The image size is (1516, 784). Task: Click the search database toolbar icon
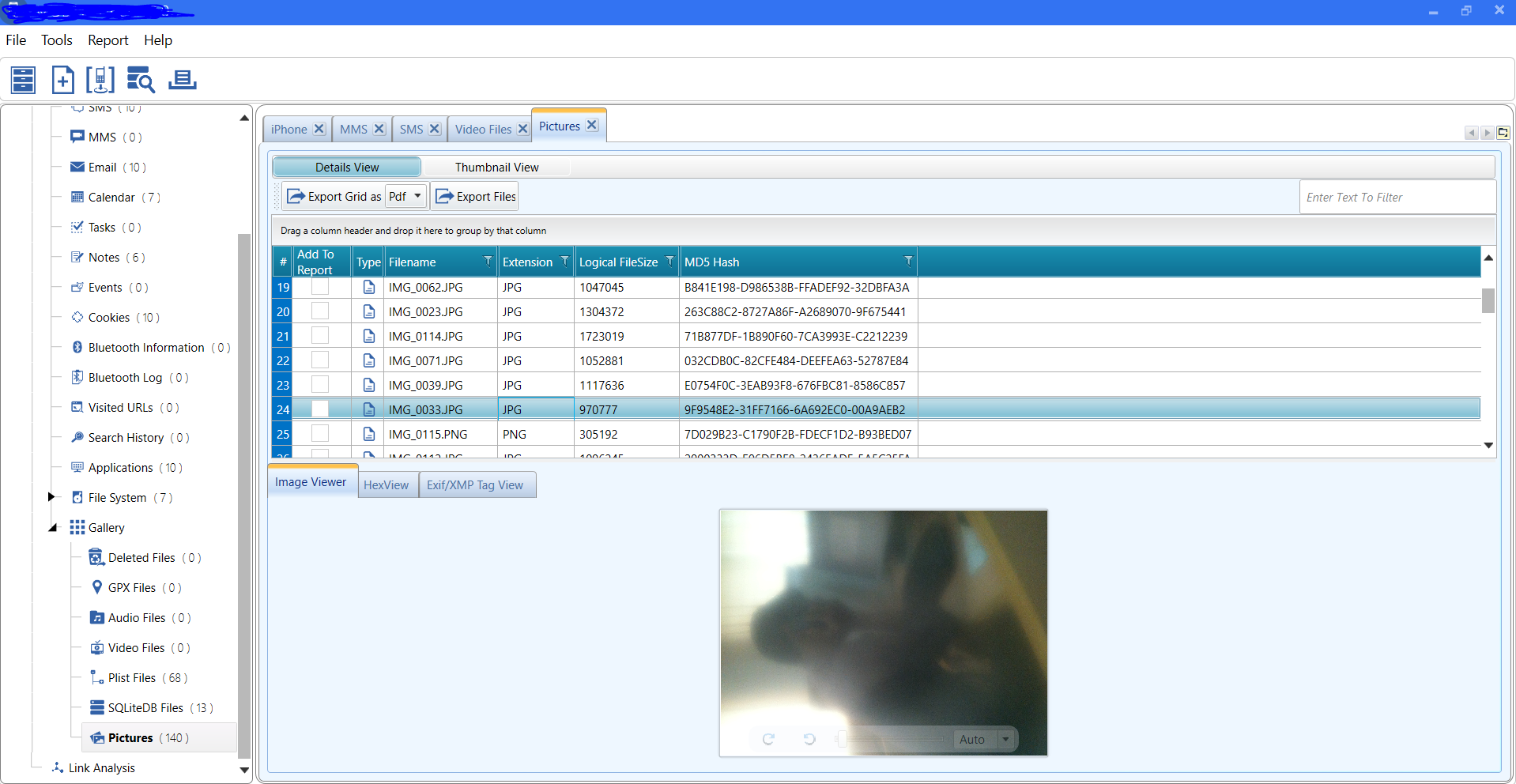pos(141,80)
